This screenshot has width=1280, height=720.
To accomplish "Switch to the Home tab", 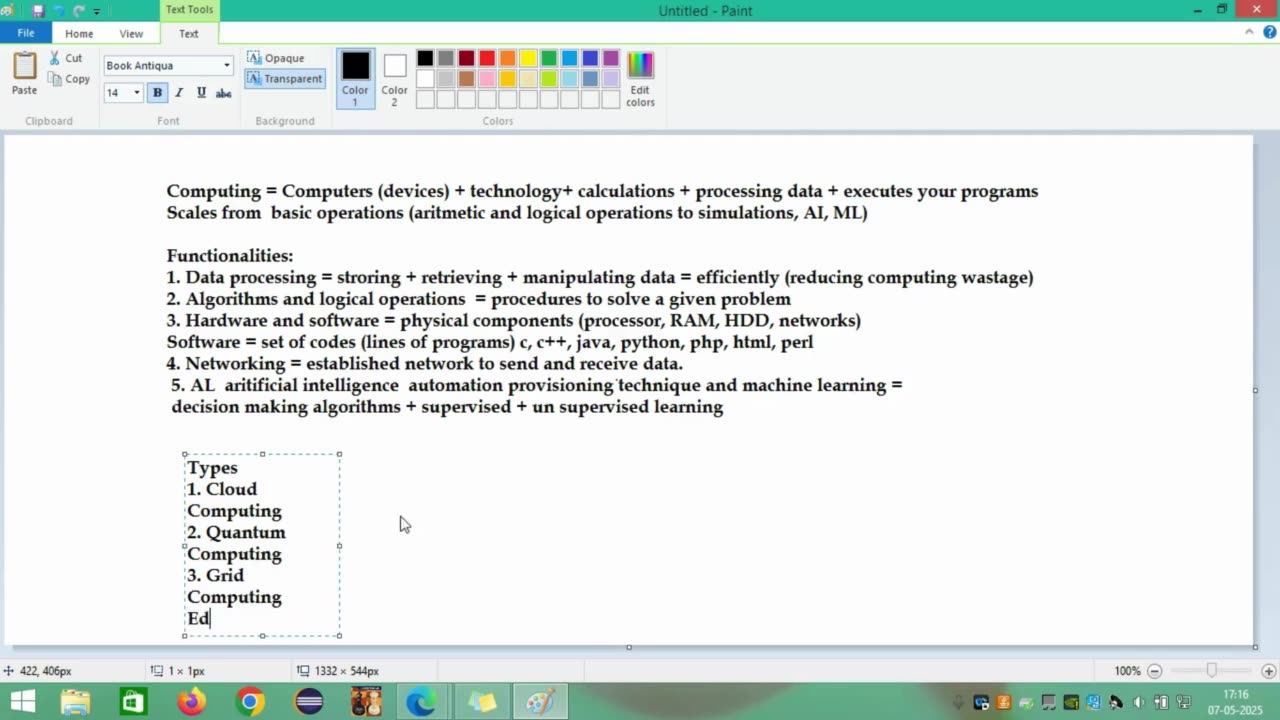I will (x=79, y=33).
